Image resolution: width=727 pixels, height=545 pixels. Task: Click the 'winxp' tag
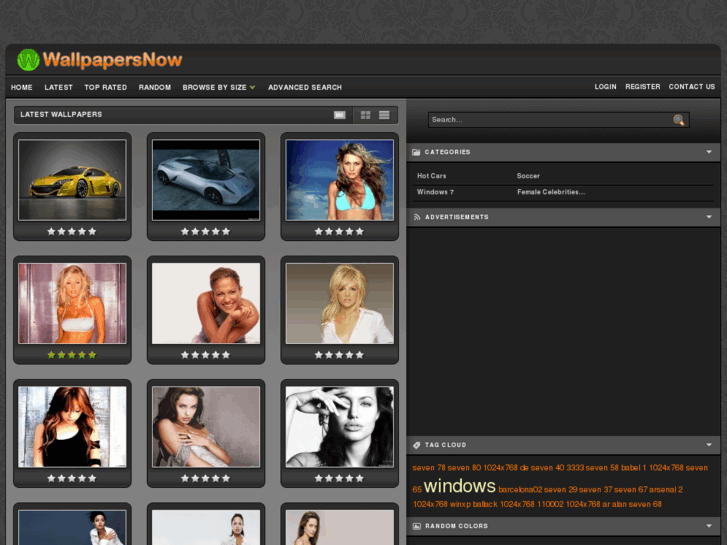[x=460, y=504]
